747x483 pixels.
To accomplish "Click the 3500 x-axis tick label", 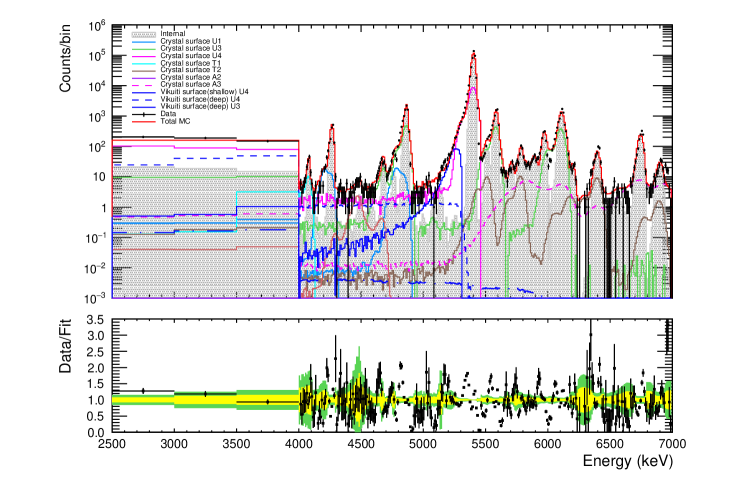I will click(236, 444).
